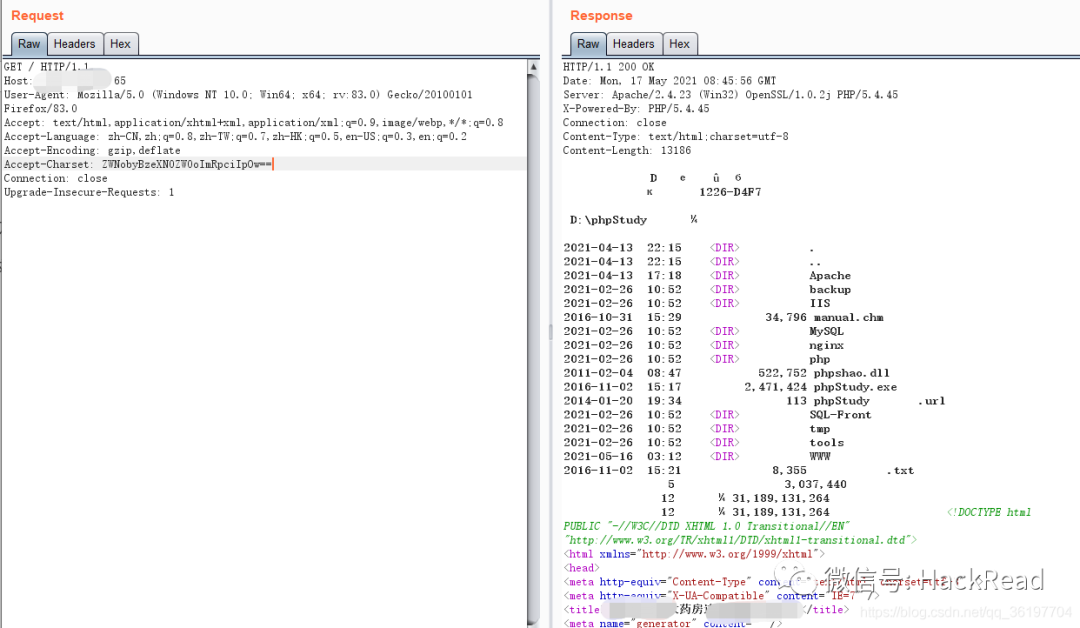Click the Request panel title
Image resolution: width=1080 pixels, height=628 pixels.
click(x=37, y=15)
